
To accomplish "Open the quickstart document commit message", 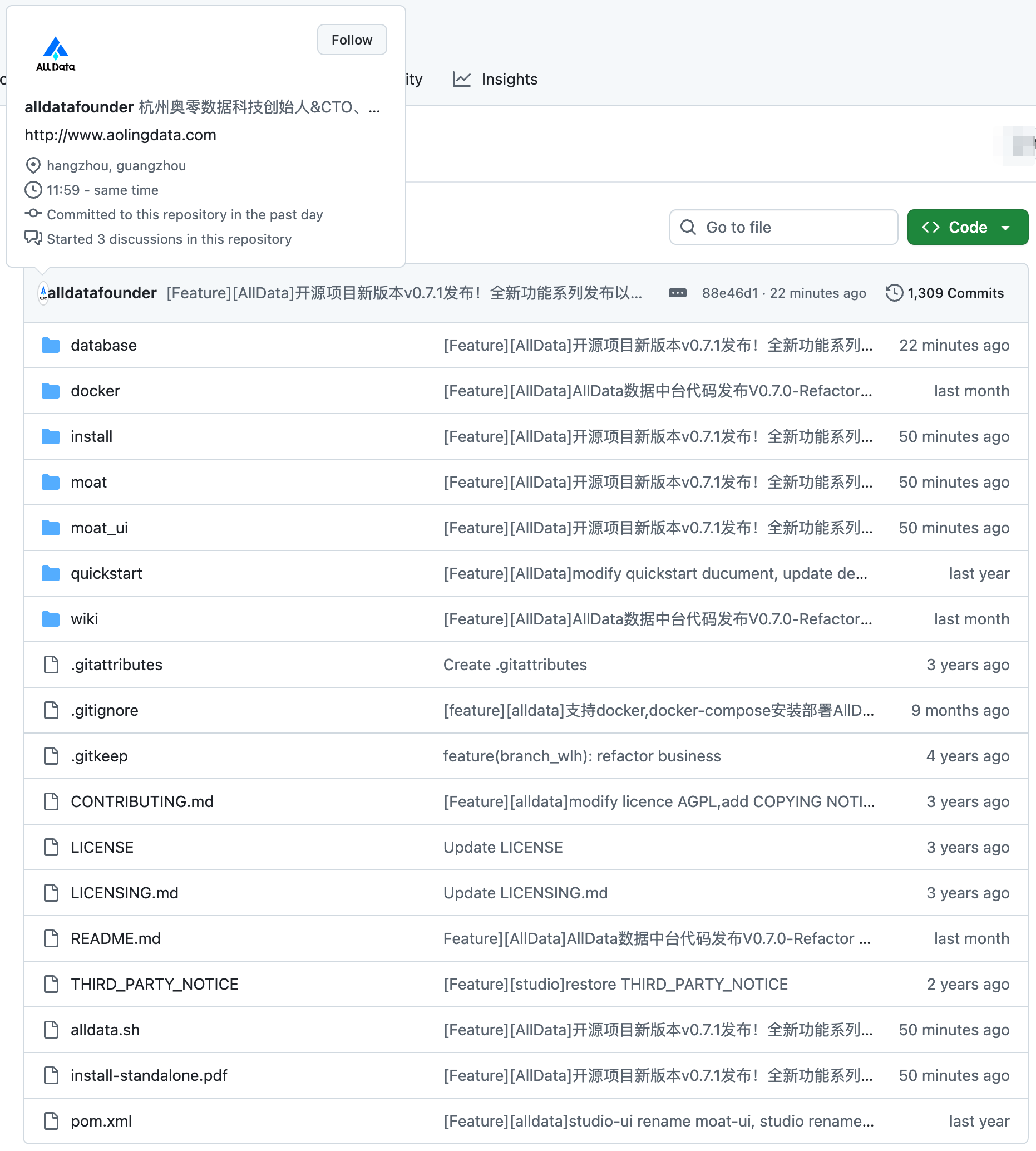I will pyautogui.click(x=656, y=573).
